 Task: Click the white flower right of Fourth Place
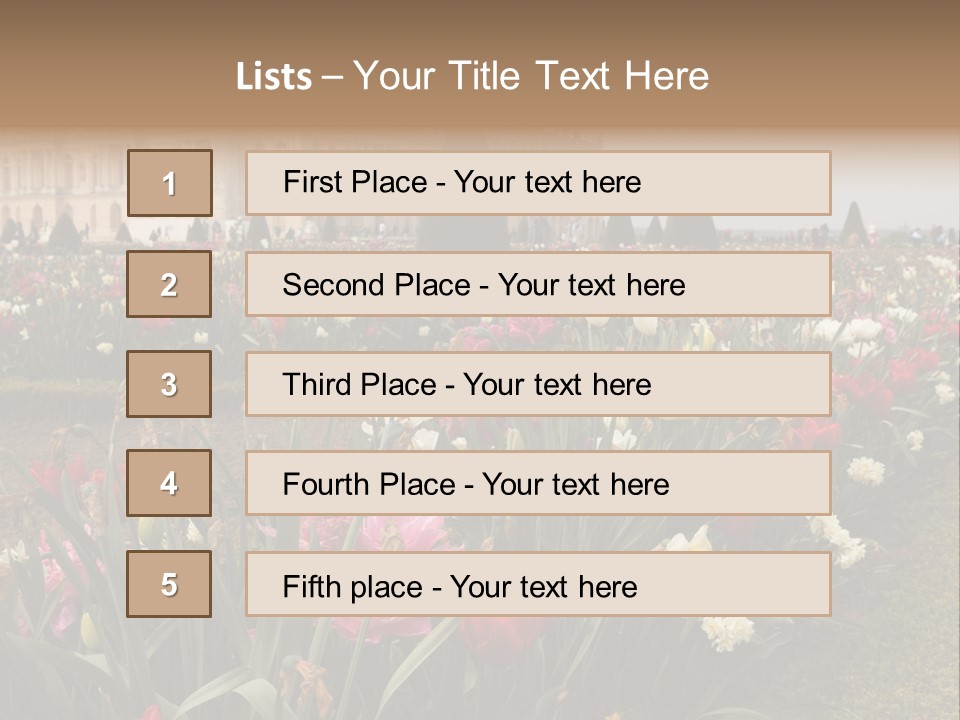pos(866,469)
